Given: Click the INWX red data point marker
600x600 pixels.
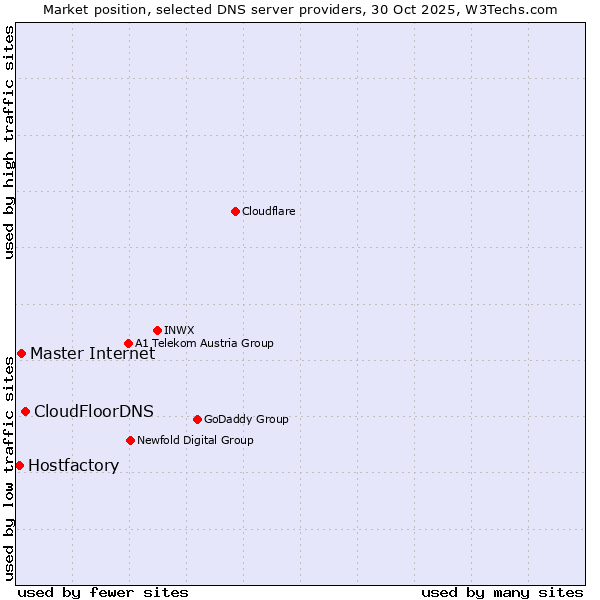Looking at the screenshot, I should [157, 330].
